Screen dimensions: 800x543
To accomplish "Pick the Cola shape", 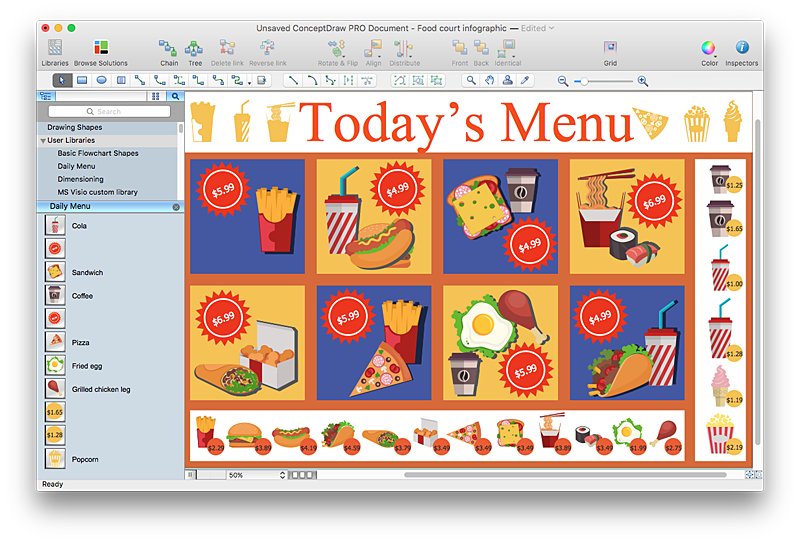I will (x=55, y=225).
